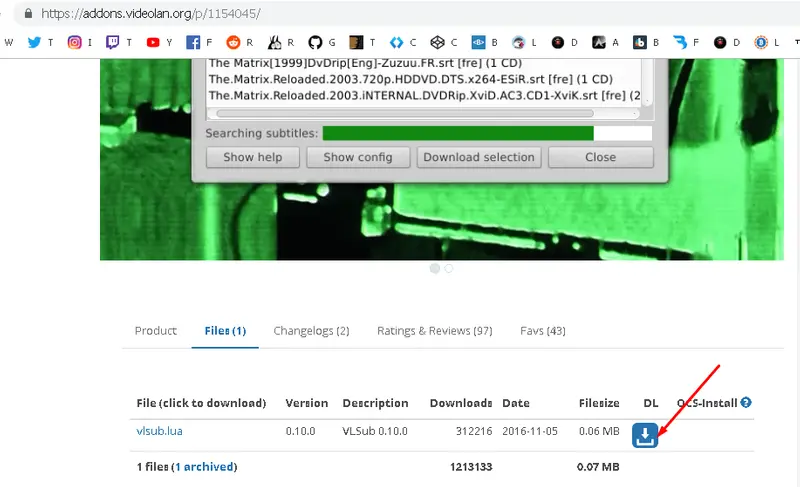This screenshot has width=800, height=487.
Task: Click Download selection in the preview image
Action: [x=479, y=157]
